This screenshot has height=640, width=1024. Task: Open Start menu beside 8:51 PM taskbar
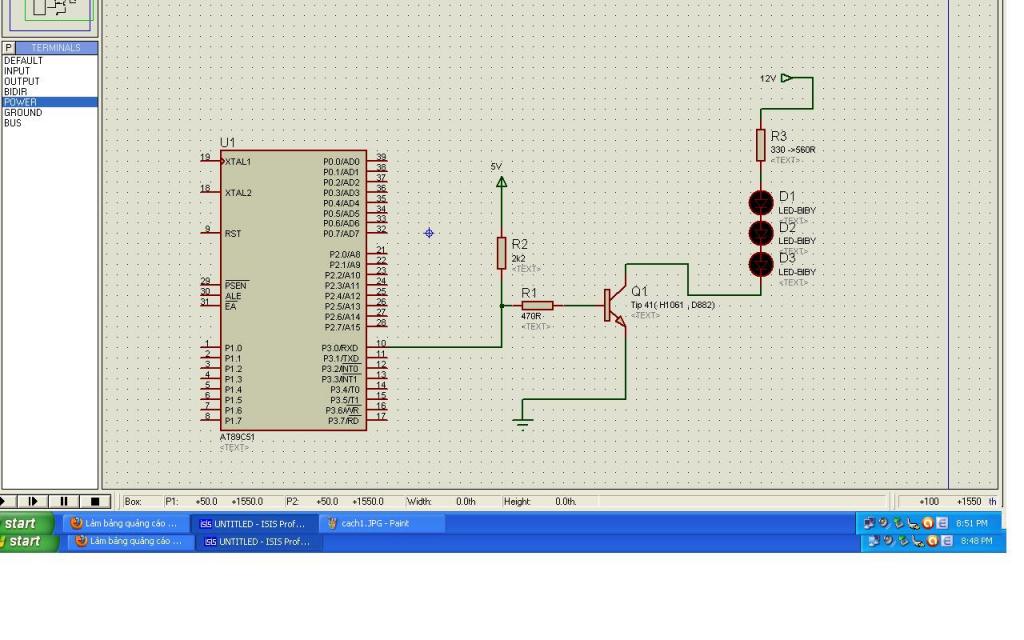pyautogui.click(x=26, y=524)
